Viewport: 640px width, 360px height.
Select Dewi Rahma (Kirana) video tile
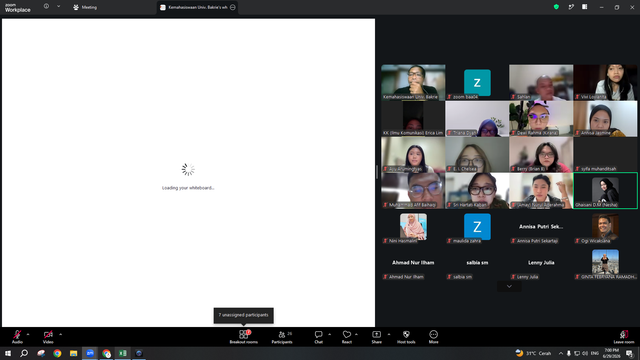pos(541,118)
